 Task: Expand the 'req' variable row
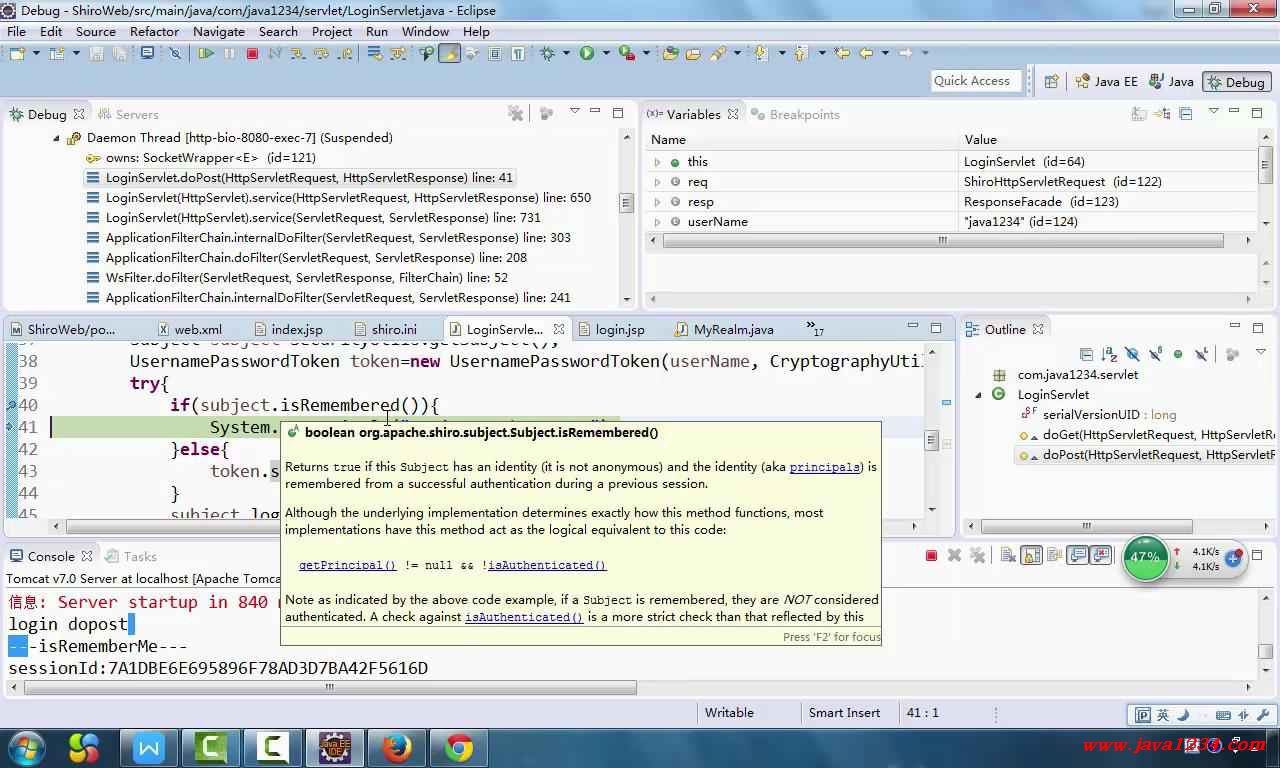(657, 182)
